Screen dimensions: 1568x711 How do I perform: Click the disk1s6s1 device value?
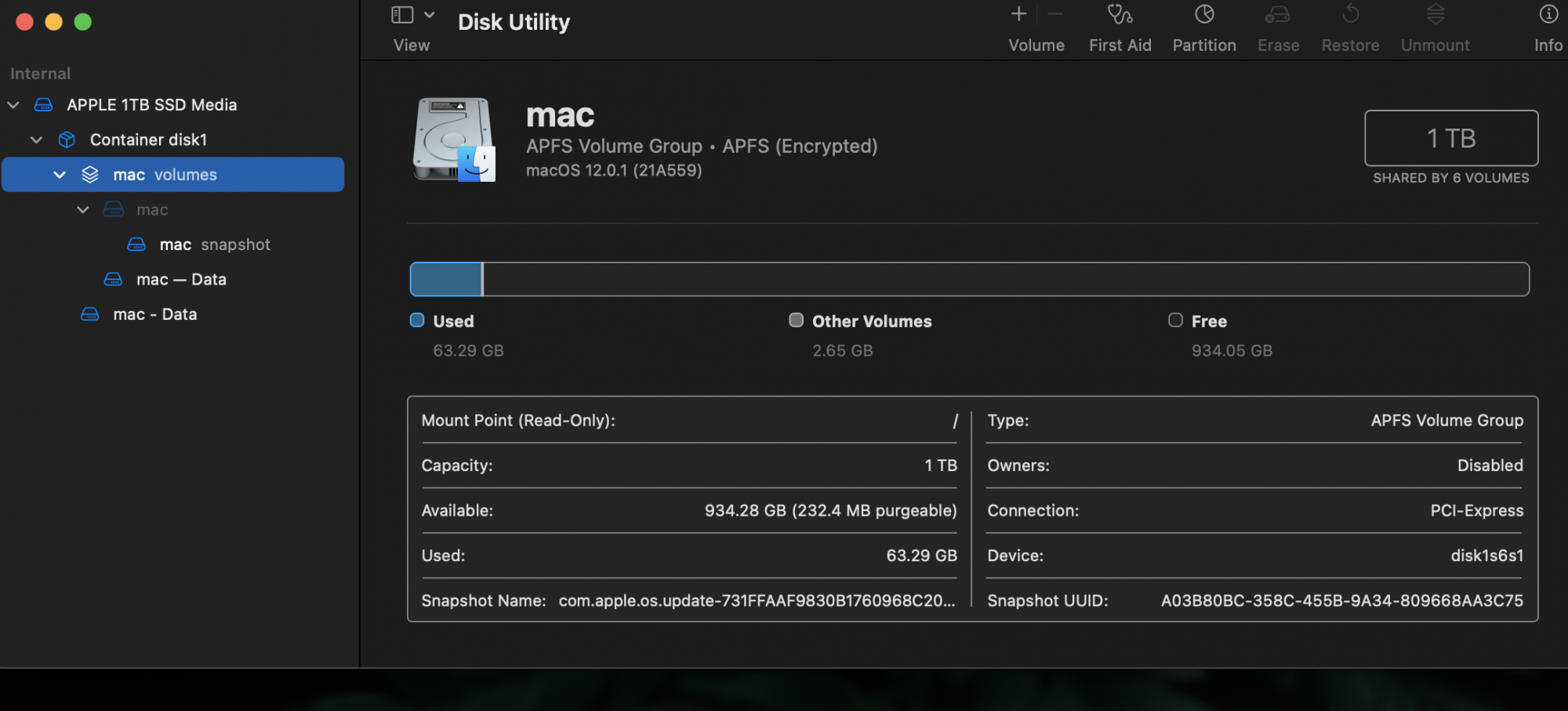pyautogui.click(x=1487, y=556)
